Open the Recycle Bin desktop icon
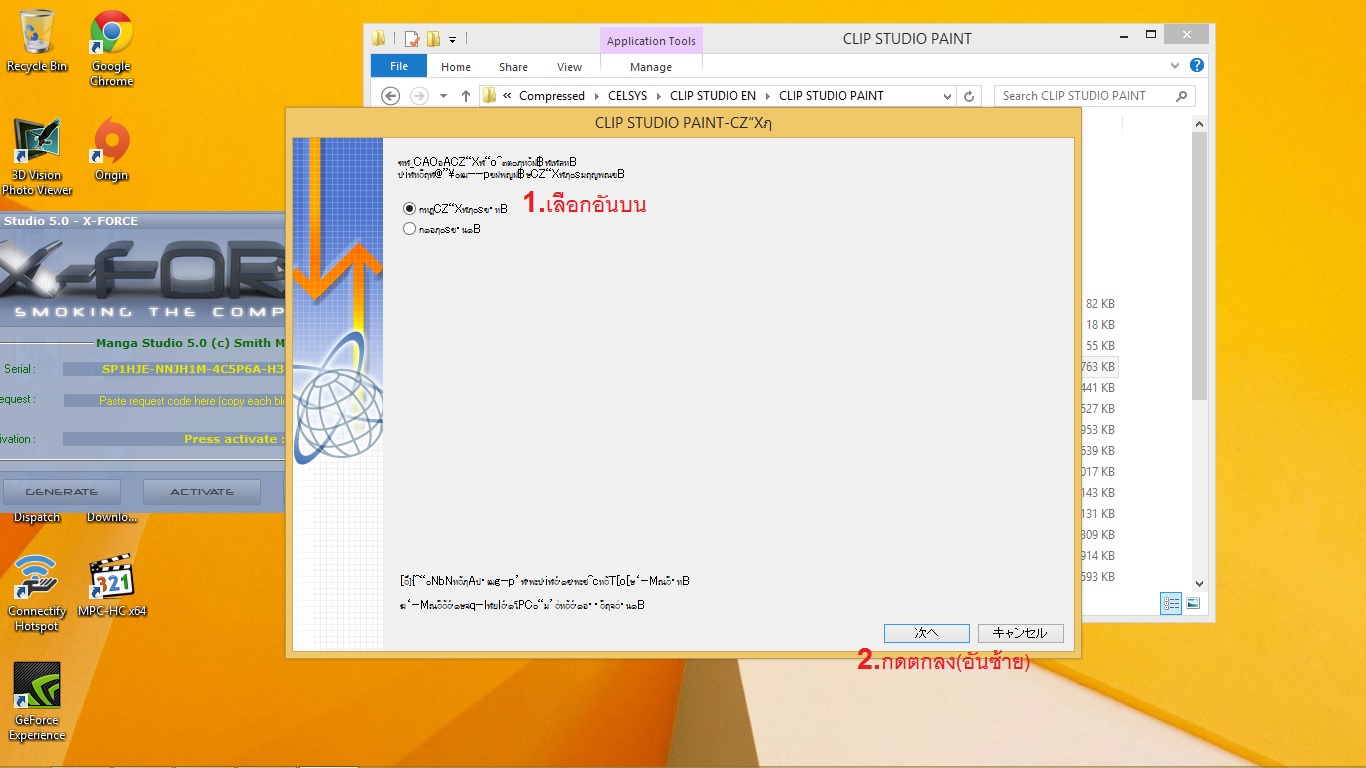This screenshot has height=768, width=1366. 37,41
